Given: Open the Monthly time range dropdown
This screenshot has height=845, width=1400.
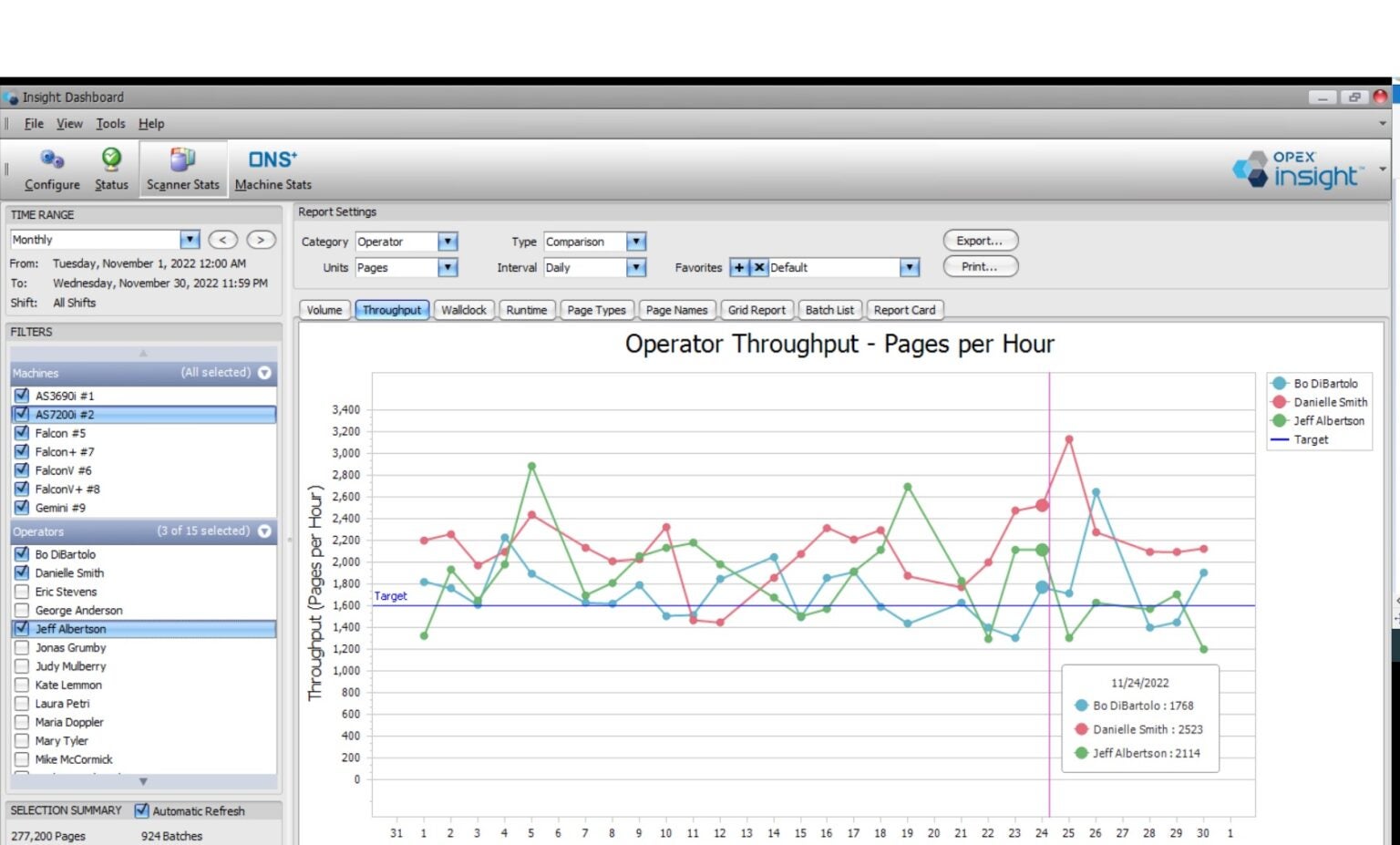Looking at the screenshot, I should 189,239.
